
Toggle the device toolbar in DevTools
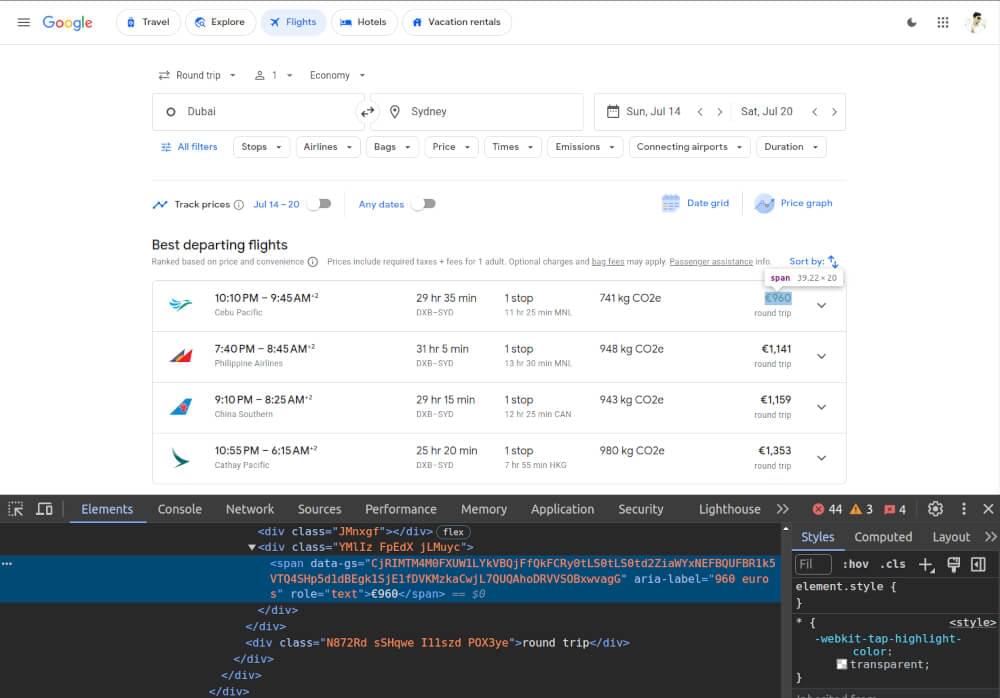point(44,509)
